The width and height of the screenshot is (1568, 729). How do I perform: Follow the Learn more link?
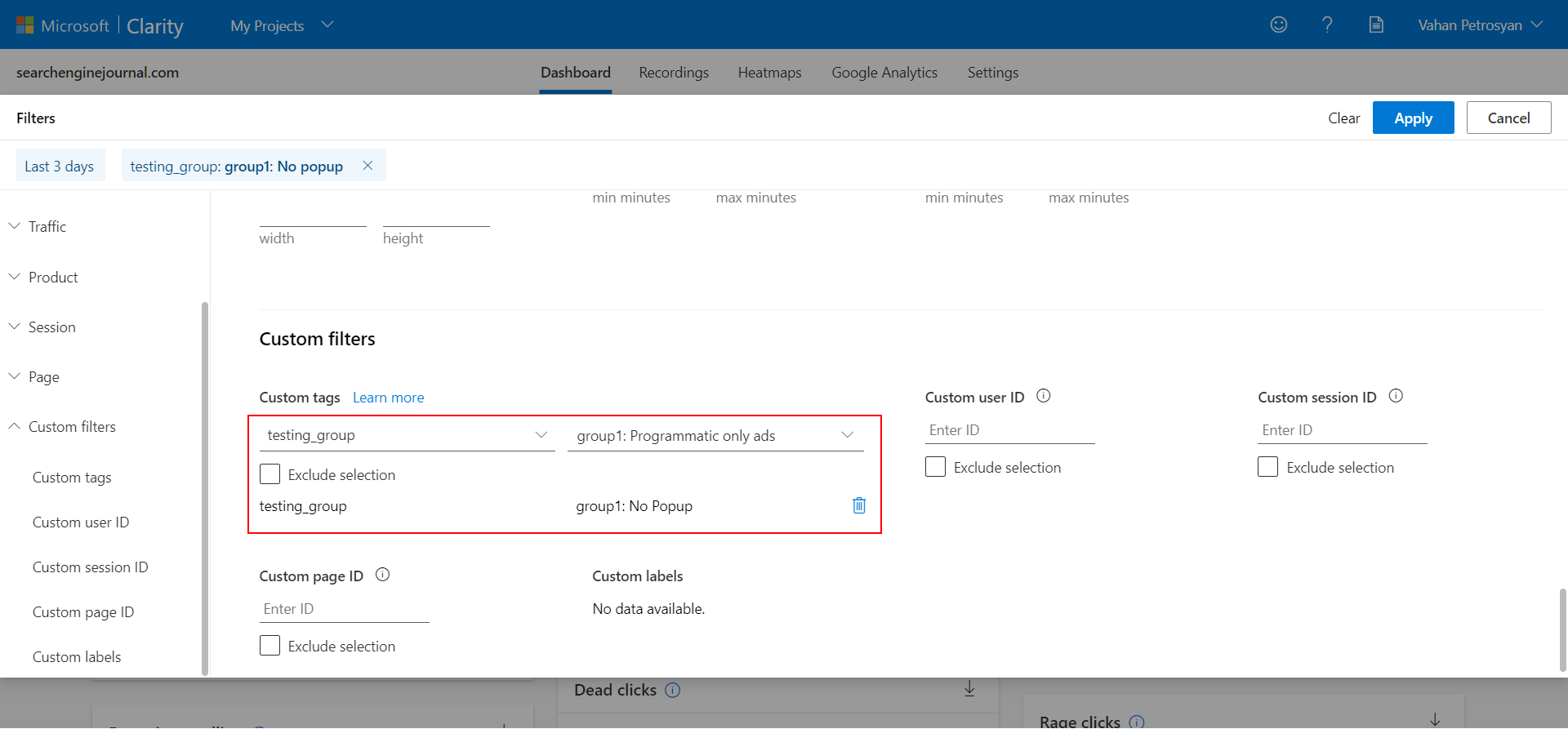point(388,398)
